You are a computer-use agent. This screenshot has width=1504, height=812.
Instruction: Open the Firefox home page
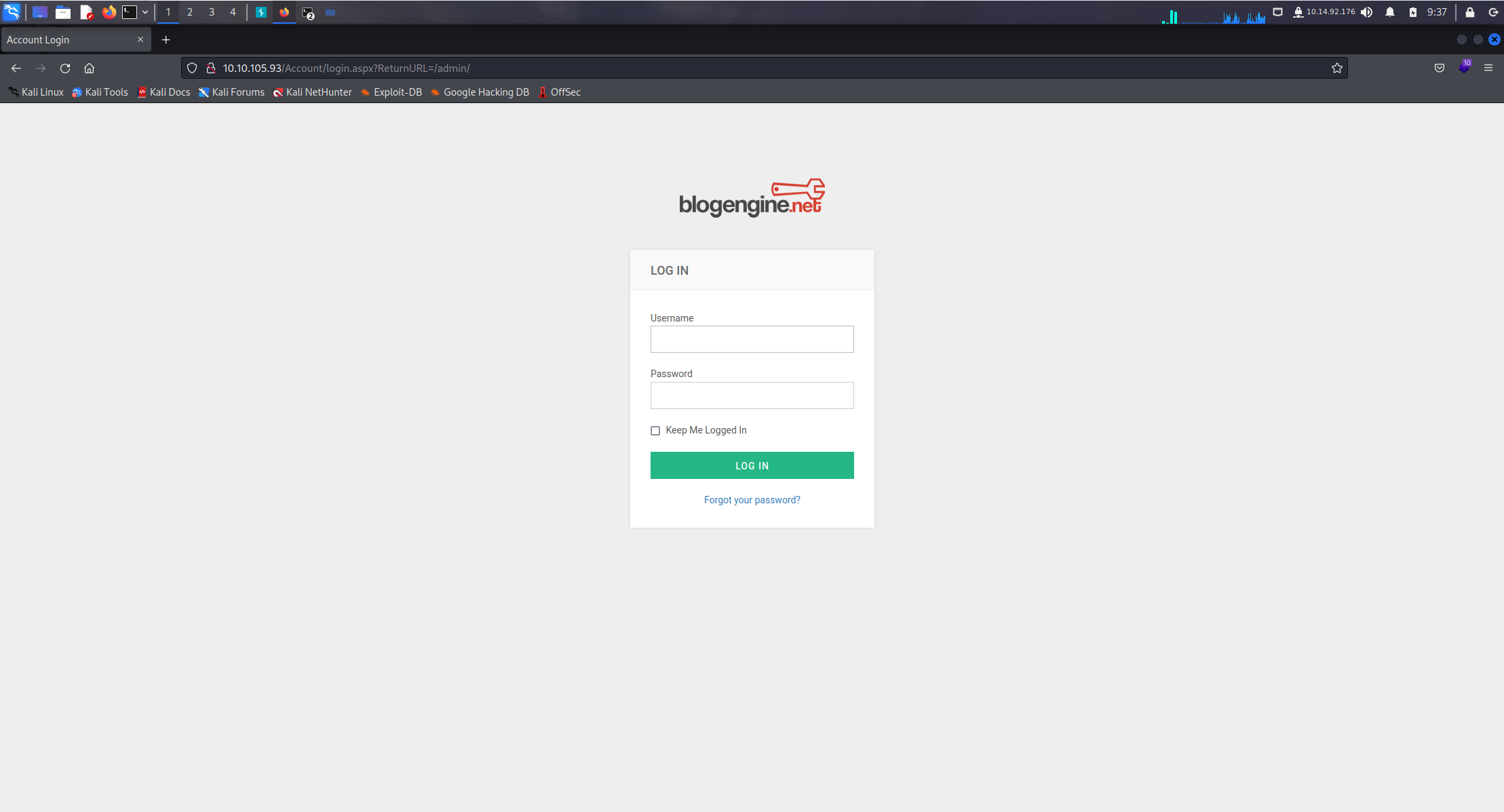click(89, 69)
